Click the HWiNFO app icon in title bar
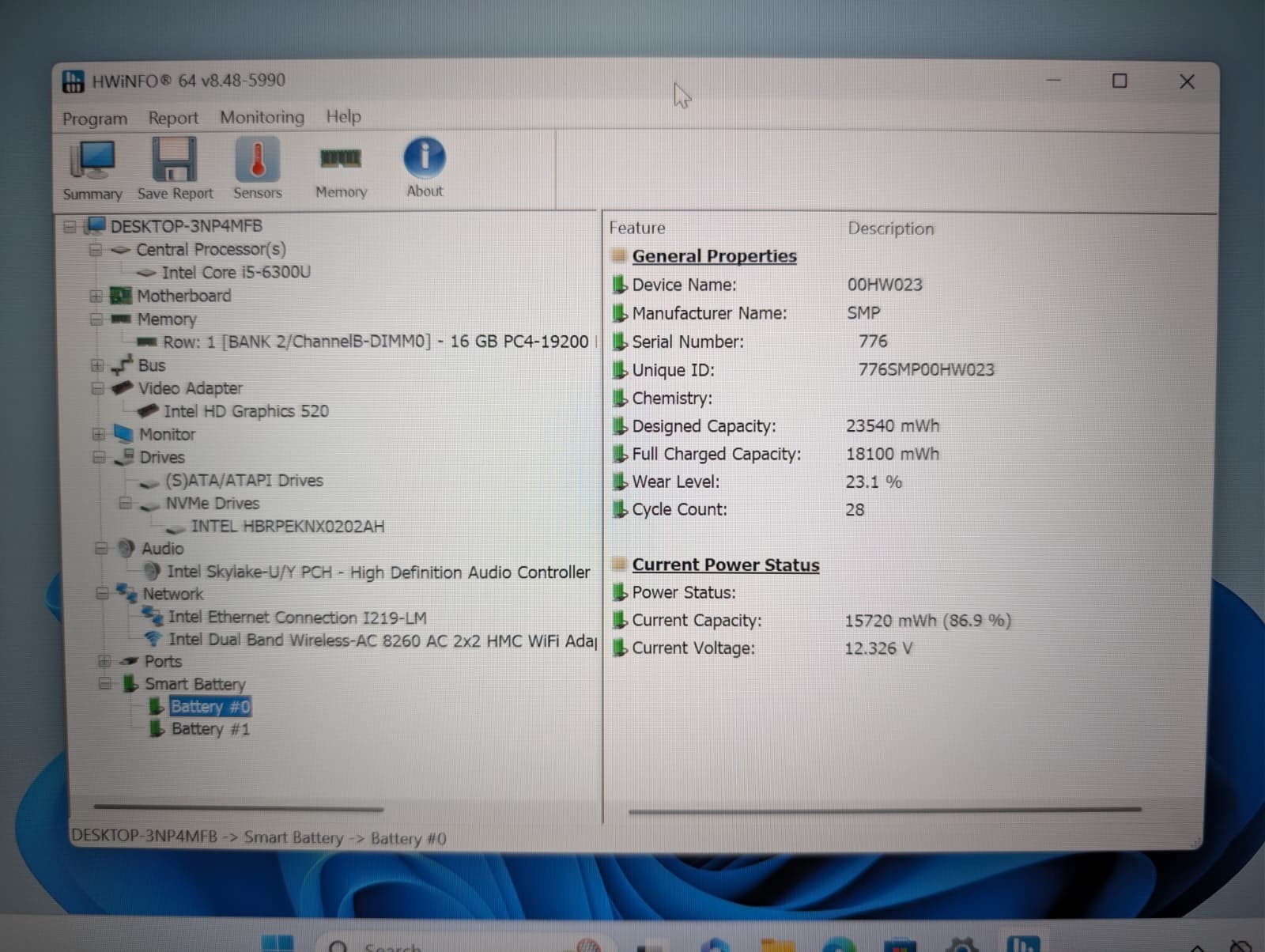 click(x=74, y=81)
